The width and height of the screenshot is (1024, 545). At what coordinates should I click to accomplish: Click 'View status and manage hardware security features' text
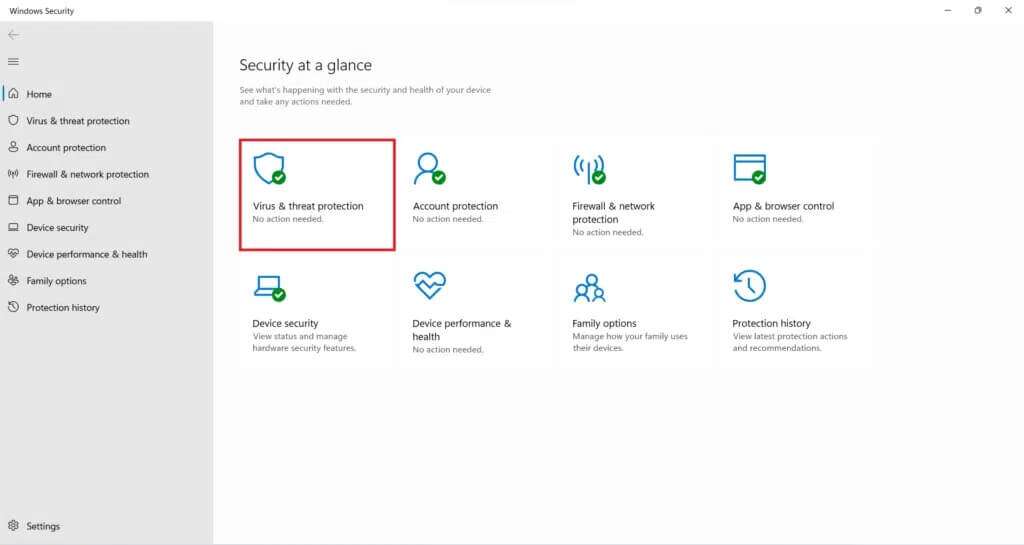click(x=304, y=342)
